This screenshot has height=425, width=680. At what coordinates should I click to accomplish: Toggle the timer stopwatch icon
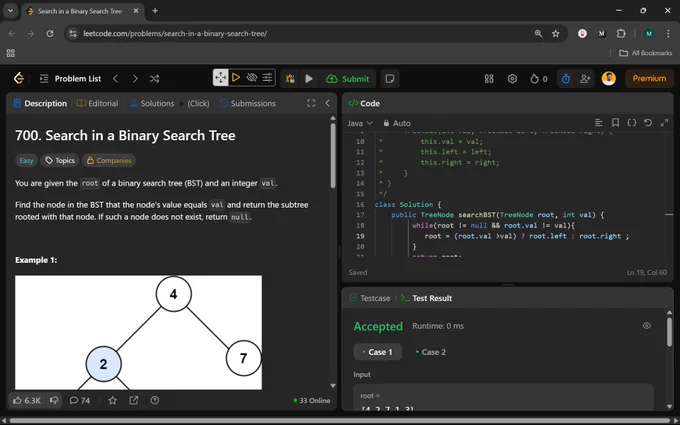[566, 78]
